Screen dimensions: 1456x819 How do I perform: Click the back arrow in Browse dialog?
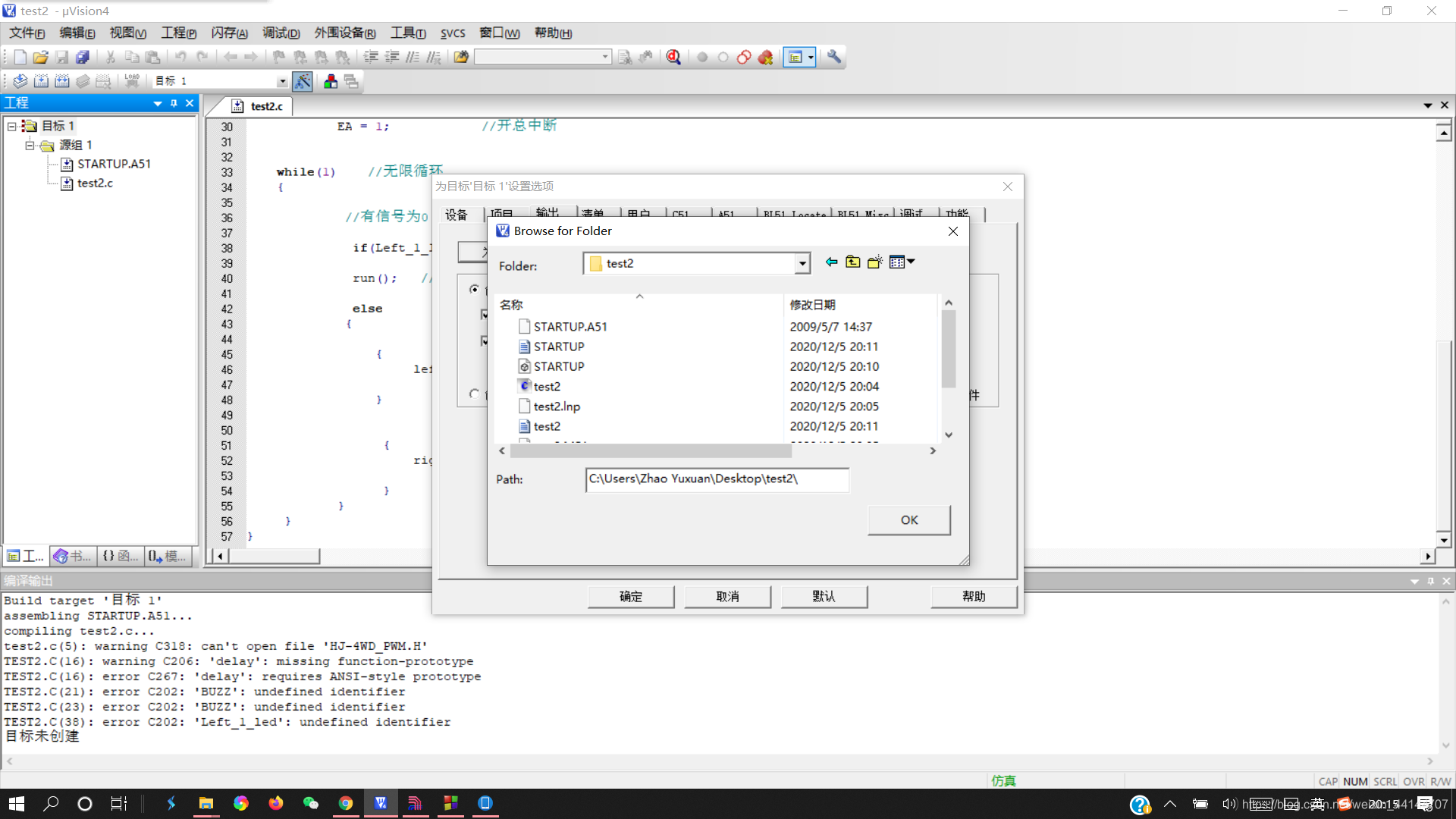(831, 262)
